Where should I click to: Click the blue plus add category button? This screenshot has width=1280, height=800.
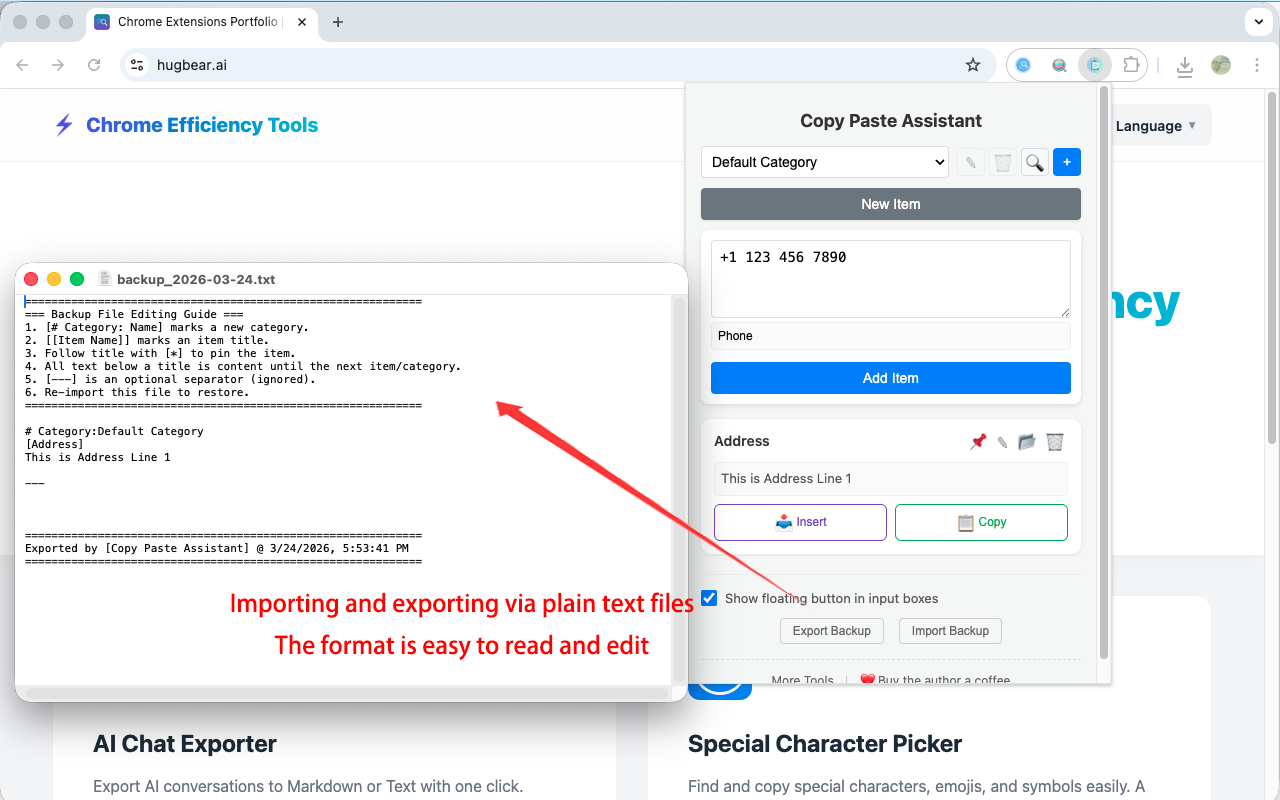[x=1067, y=162]
